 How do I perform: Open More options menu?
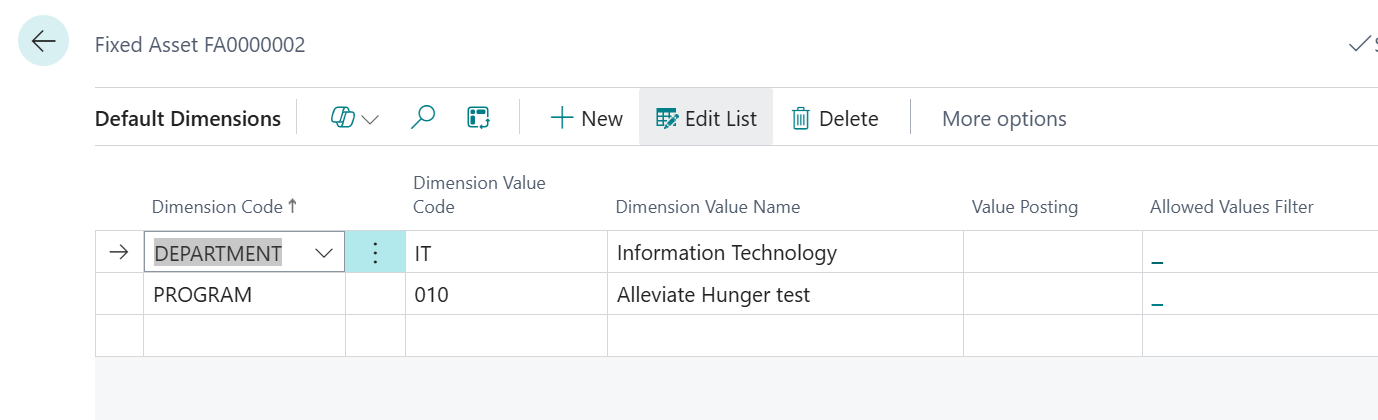pyautogui.click(x=1004, y=118)
